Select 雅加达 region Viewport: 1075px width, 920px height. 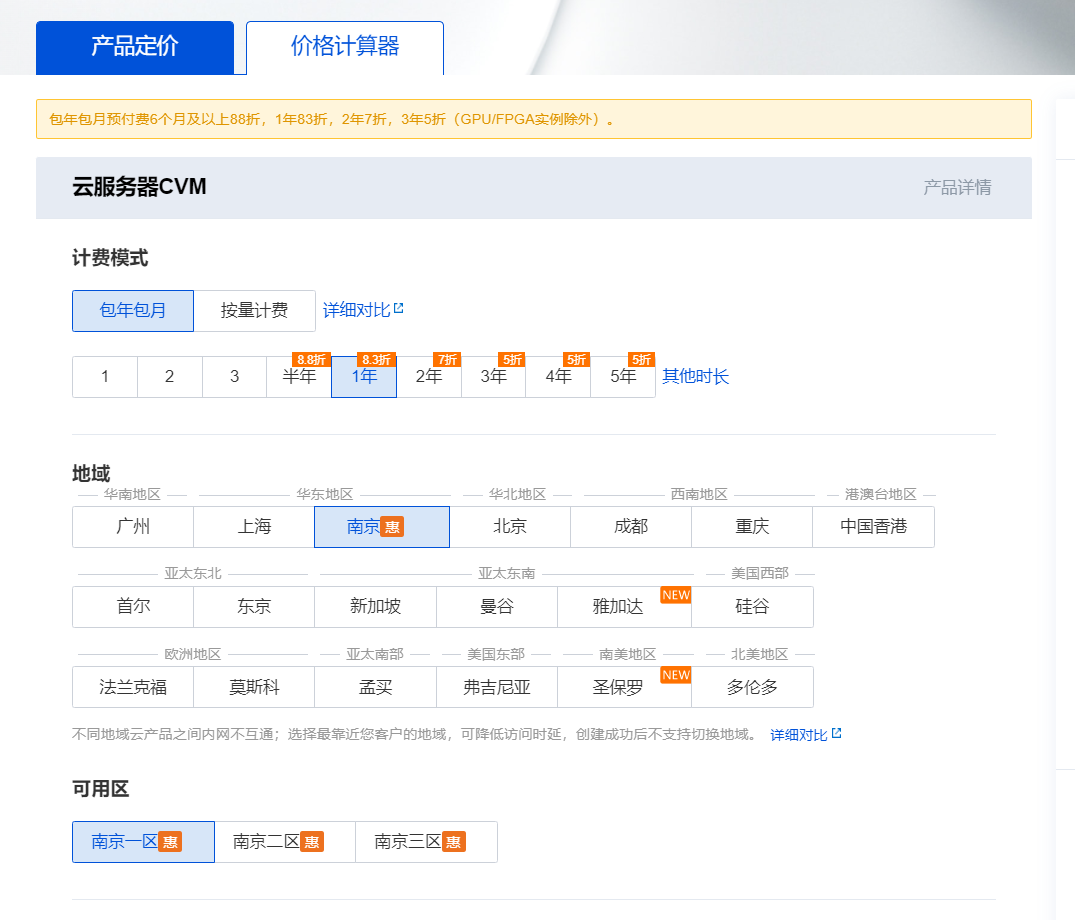(625, 607)
